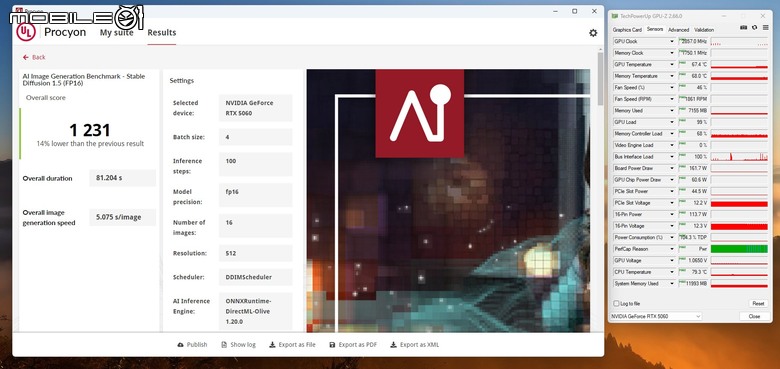Open GPU-Z hamburger menu icon
Image resolution: width=780 pixels, height=369 pixels.
pyautogui.click(x=765, y=28)
